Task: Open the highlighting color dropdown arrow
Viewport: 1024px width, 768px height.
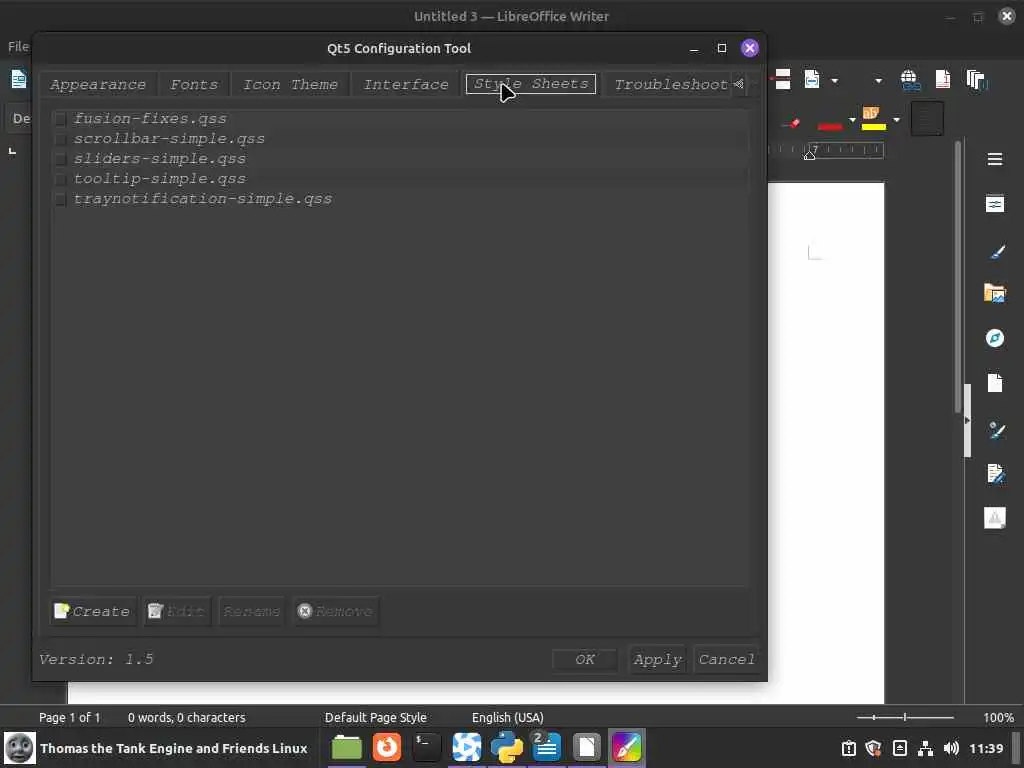Action: point(896,120)
